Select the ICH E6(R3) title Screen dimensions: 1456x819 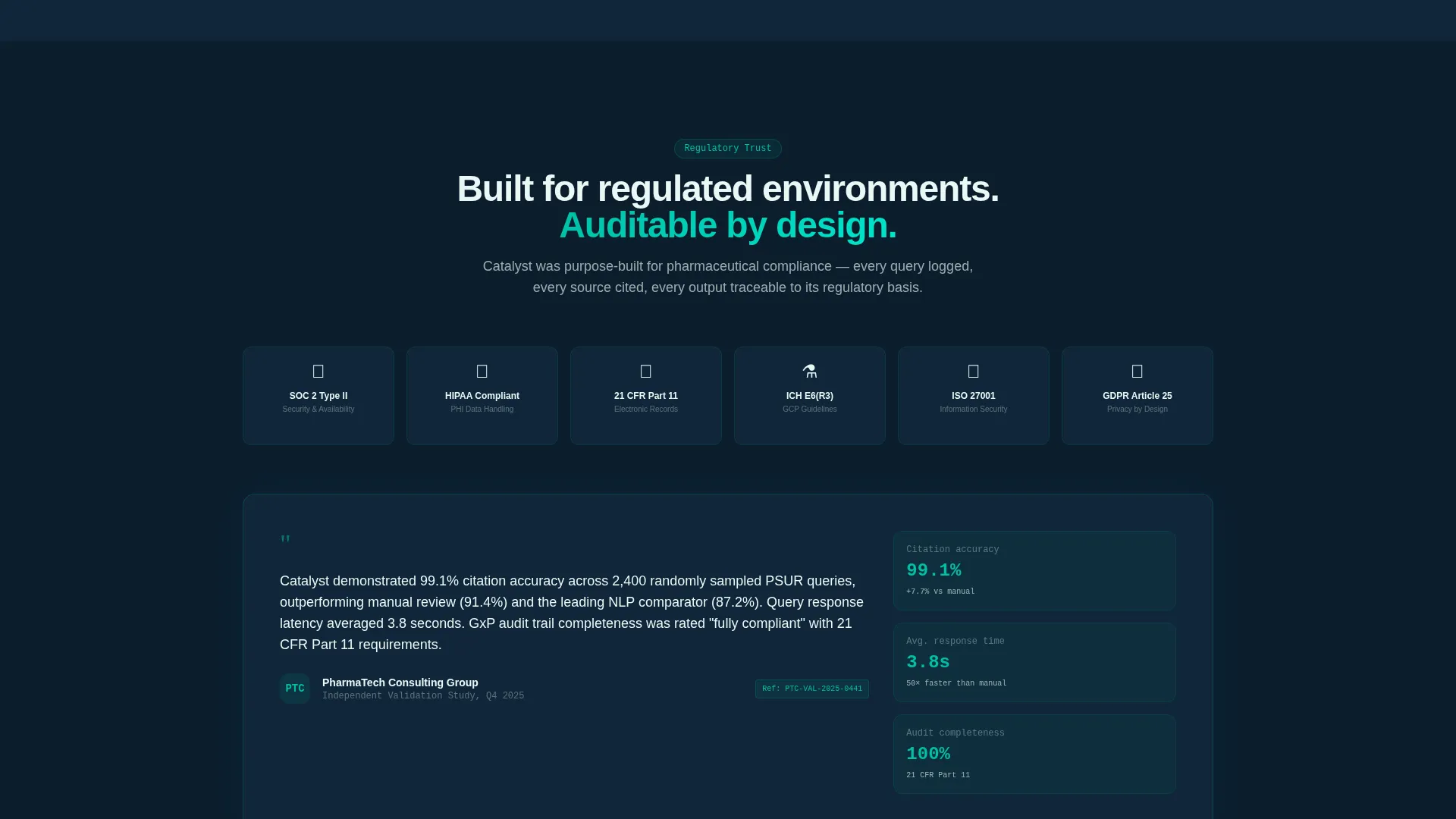tap(810, 396)
